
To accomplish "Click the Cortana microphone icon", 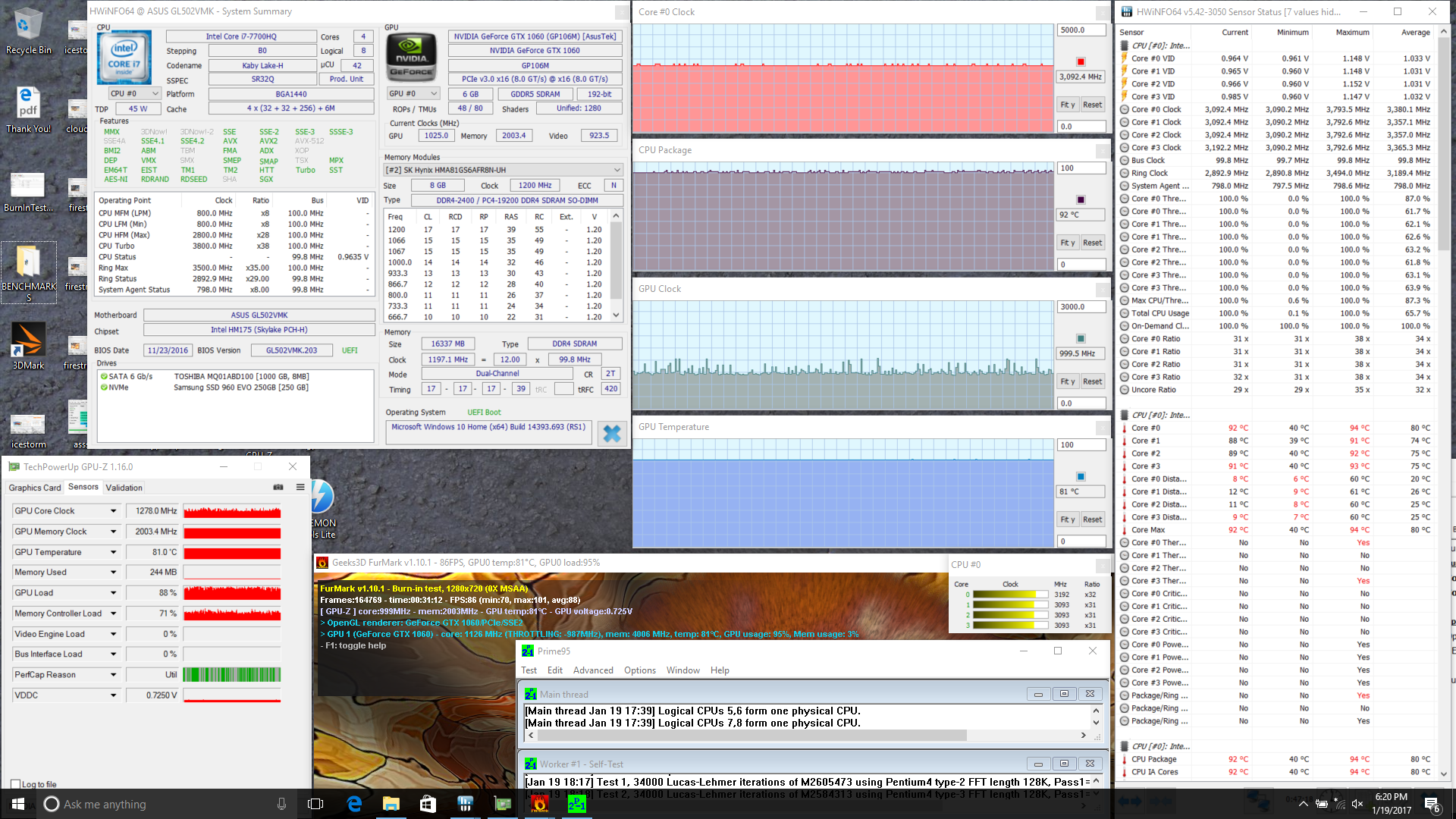I will 281,804.
